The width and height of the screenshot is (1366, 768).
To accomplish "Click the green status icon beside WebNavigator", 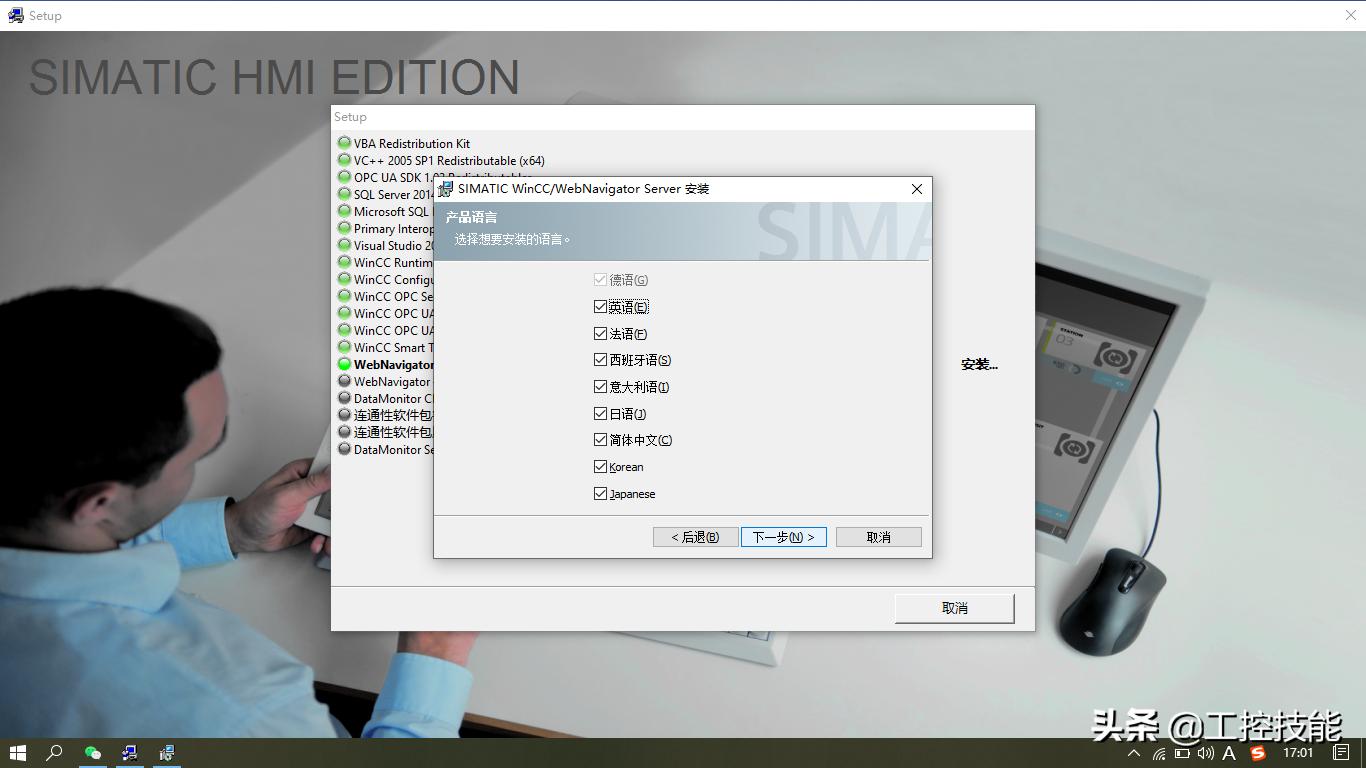I will click(343, 364).
